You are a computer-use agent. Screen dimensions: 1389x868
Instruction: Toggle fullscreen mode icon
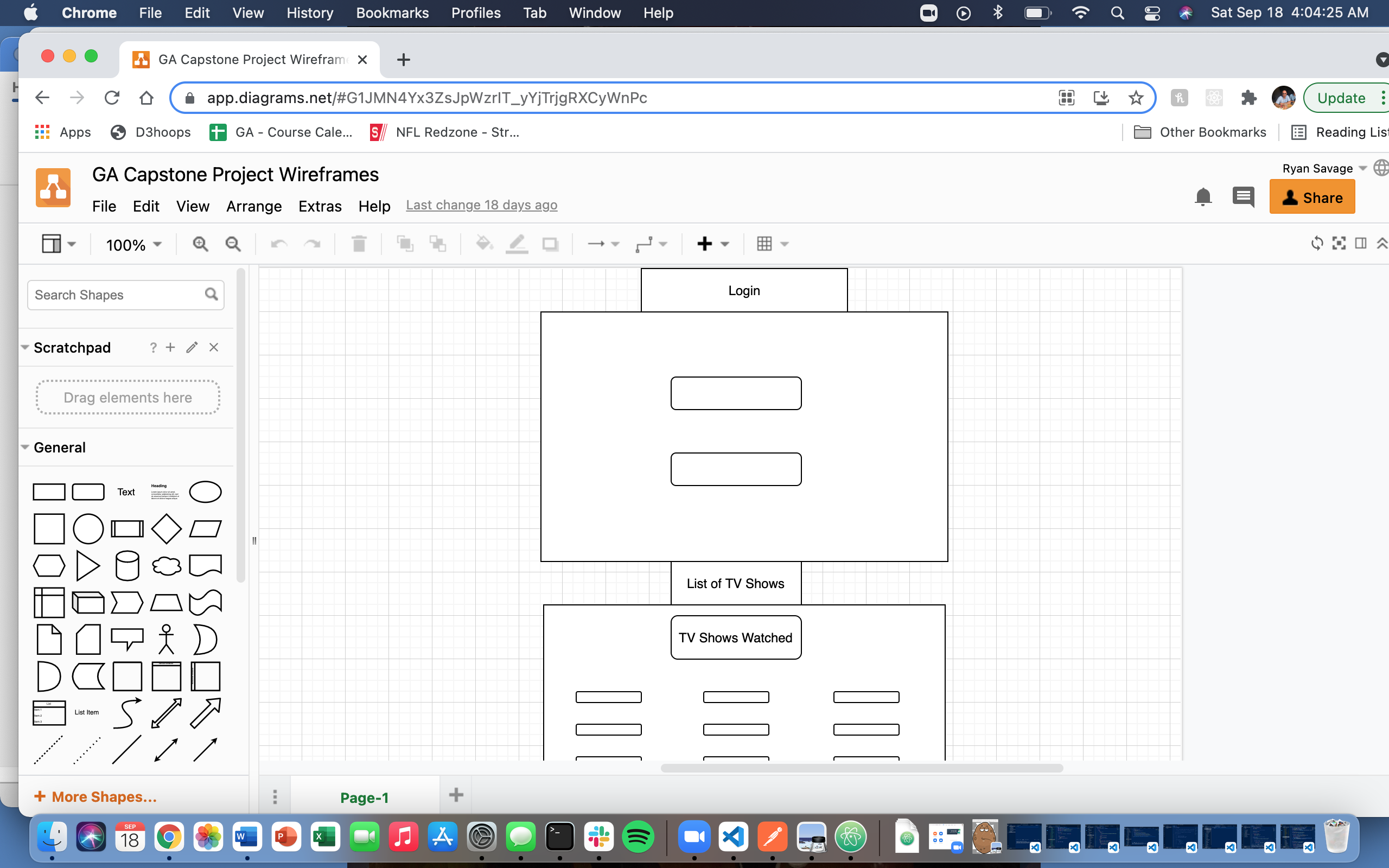click(1339, 244)
